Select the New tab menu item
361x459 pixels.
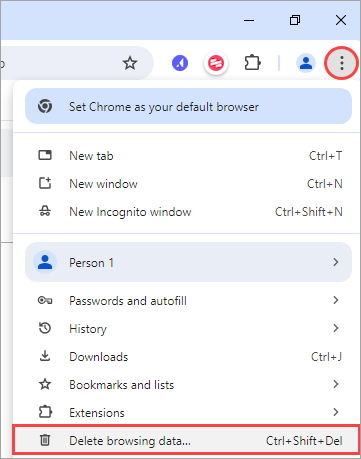pos(188,156)
